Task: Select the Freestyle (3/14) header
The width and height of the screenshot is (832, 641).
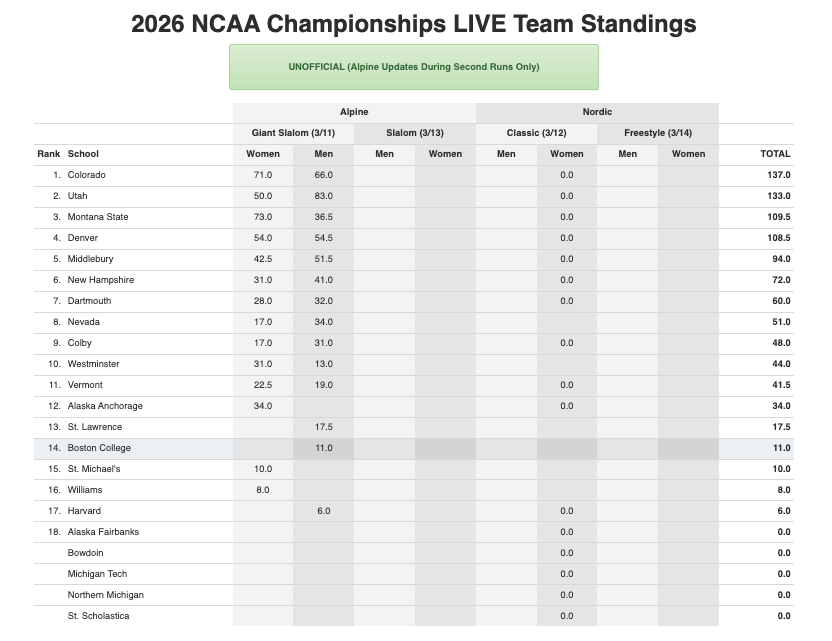Action: point(657,133)
